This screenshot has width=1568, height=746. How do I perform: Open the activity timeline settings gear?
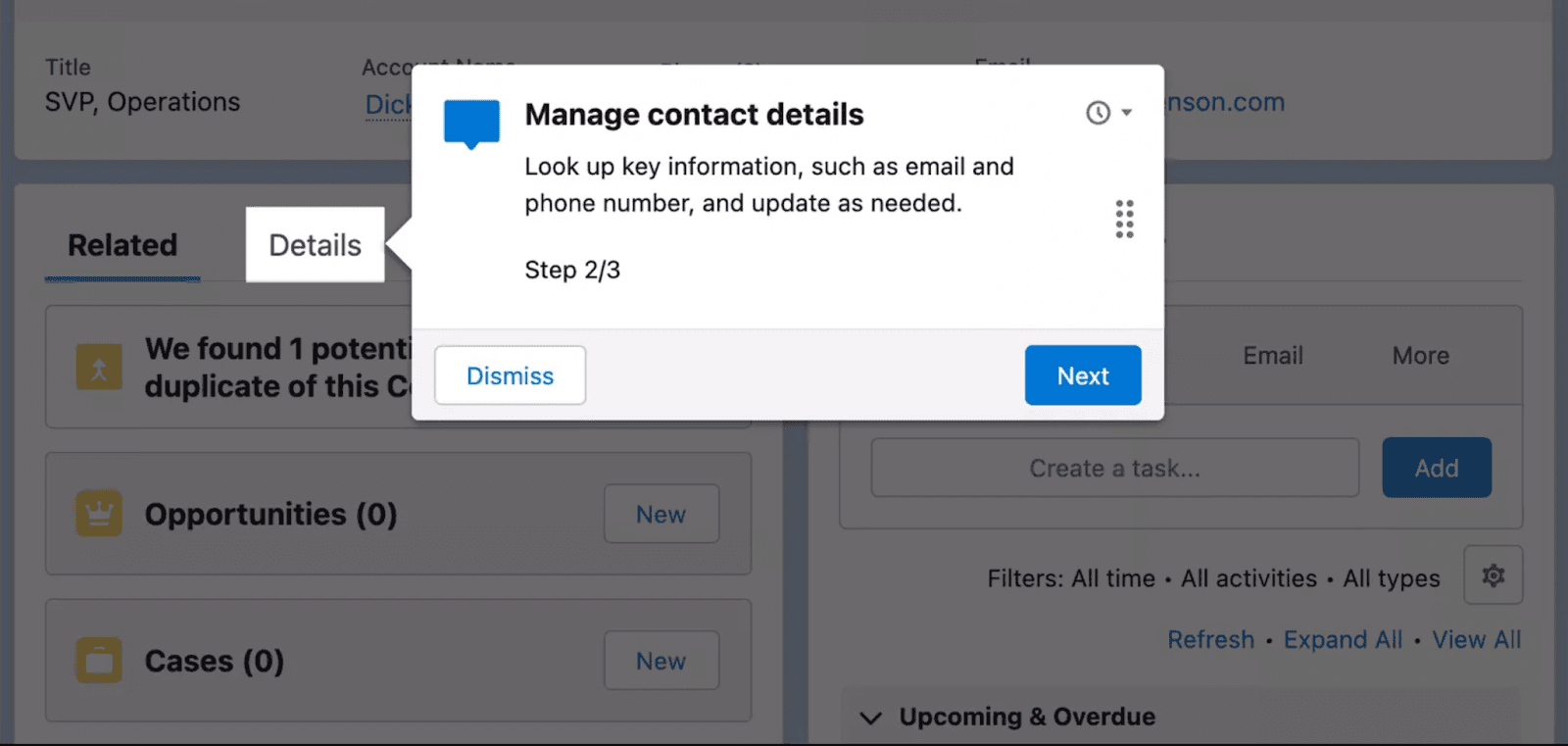pyautogui.click(x=1494, y=576)
